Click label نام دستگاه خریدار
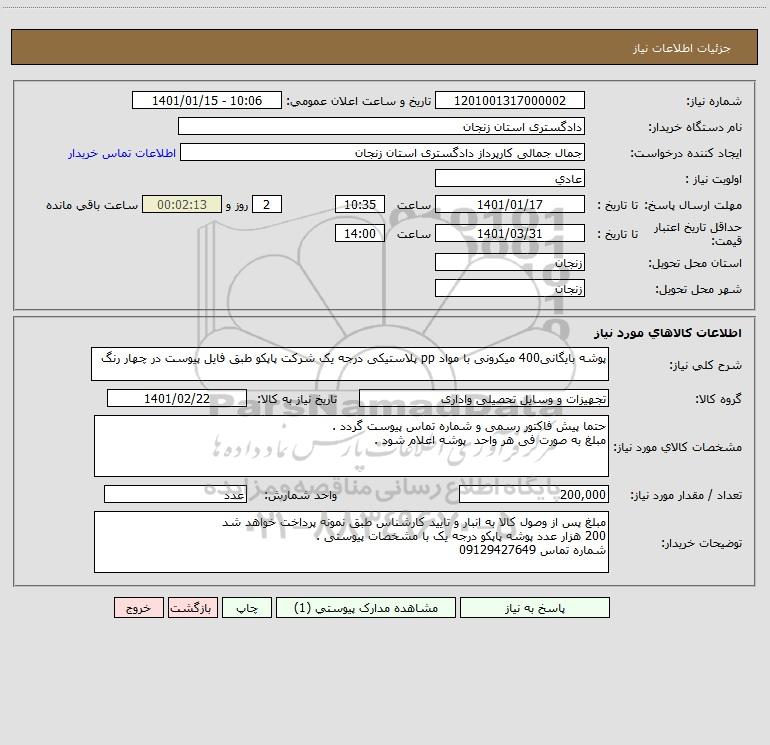The width and height of the screenshot is (770, 745). tap(695, 128)
